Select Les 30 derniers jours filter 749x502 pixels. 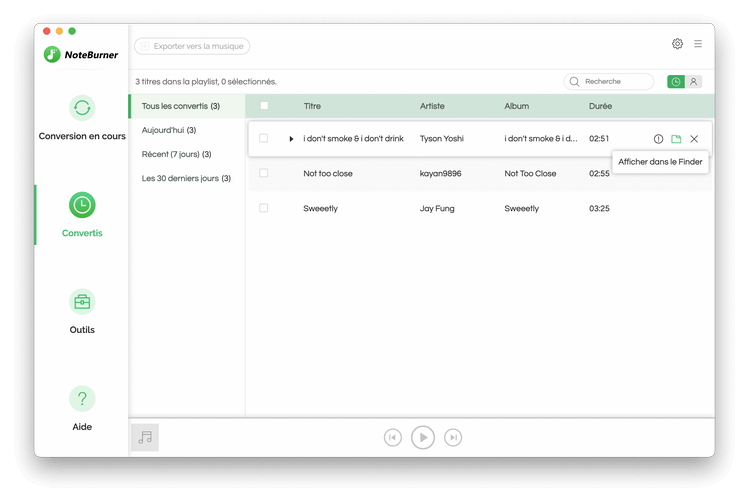pos(187,179)
